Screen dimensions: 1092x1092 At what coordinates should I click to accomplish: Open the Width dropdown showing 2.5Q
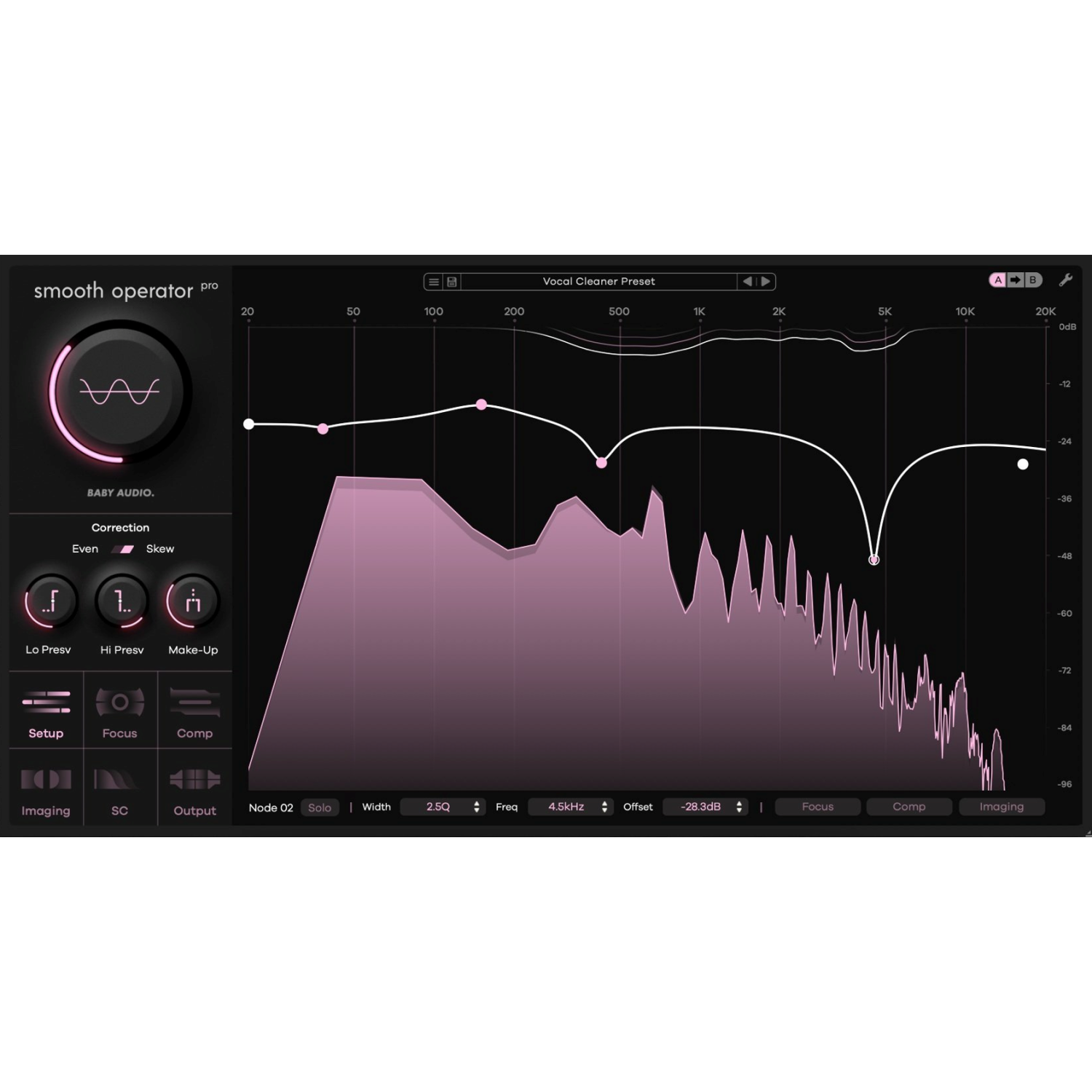tap(443, 807)
